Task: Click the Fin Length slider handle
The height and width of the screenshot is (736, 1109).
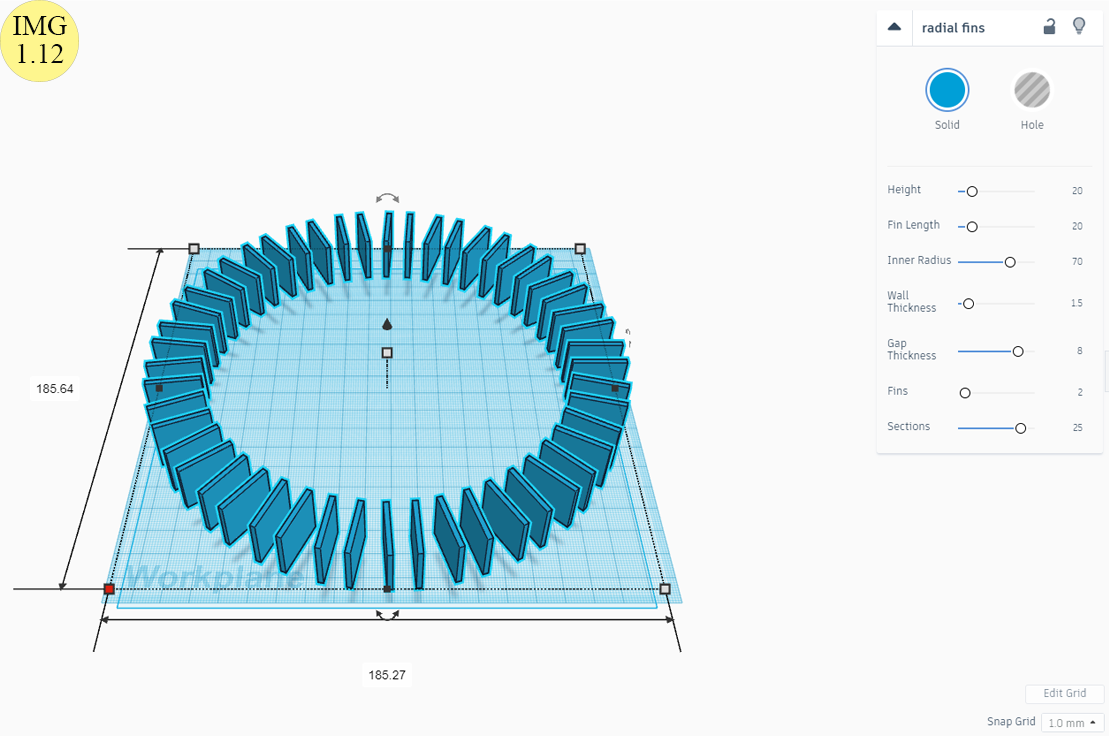Action: click(x=972, y=227)
